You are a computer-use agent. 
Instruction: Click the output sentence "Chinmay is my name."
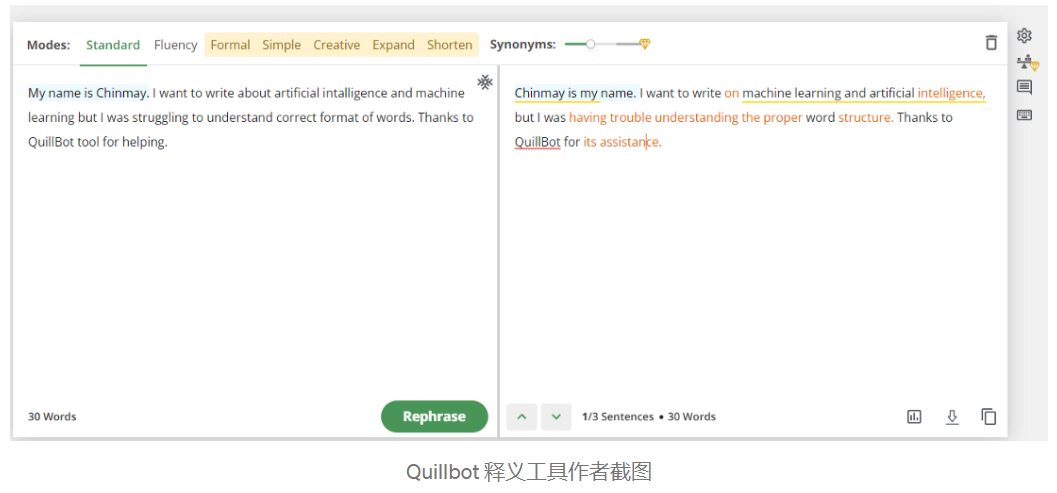(575, 93)
